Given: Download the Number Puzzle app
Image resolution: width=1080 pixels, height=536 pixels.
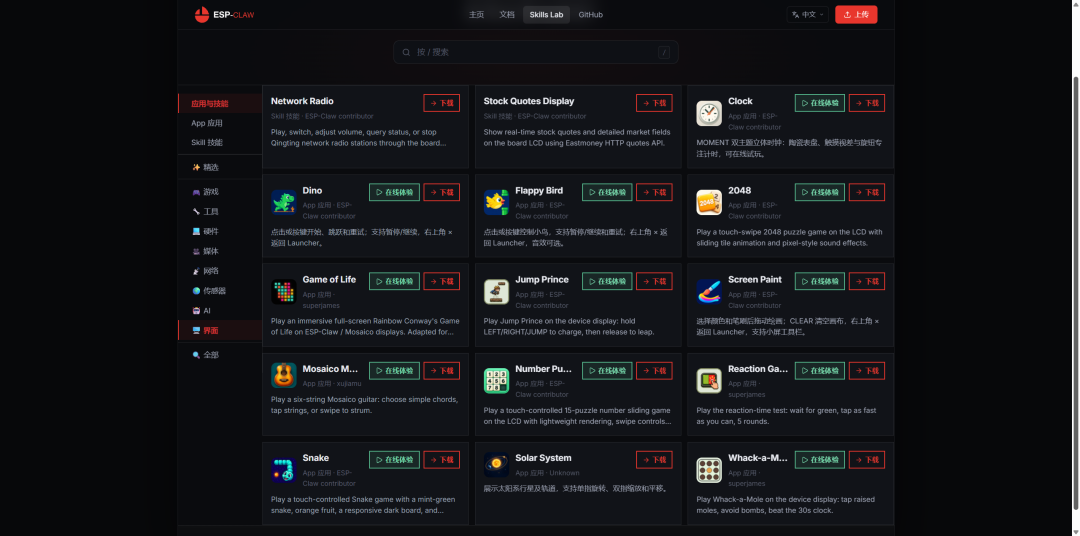Looking at the screenshot, I should tap(654, 371).
